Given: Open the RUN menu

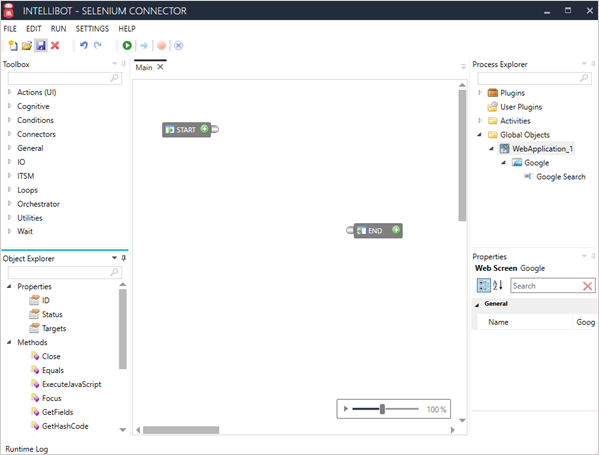Looking at the screenshot, I should (x=58, y=29).
